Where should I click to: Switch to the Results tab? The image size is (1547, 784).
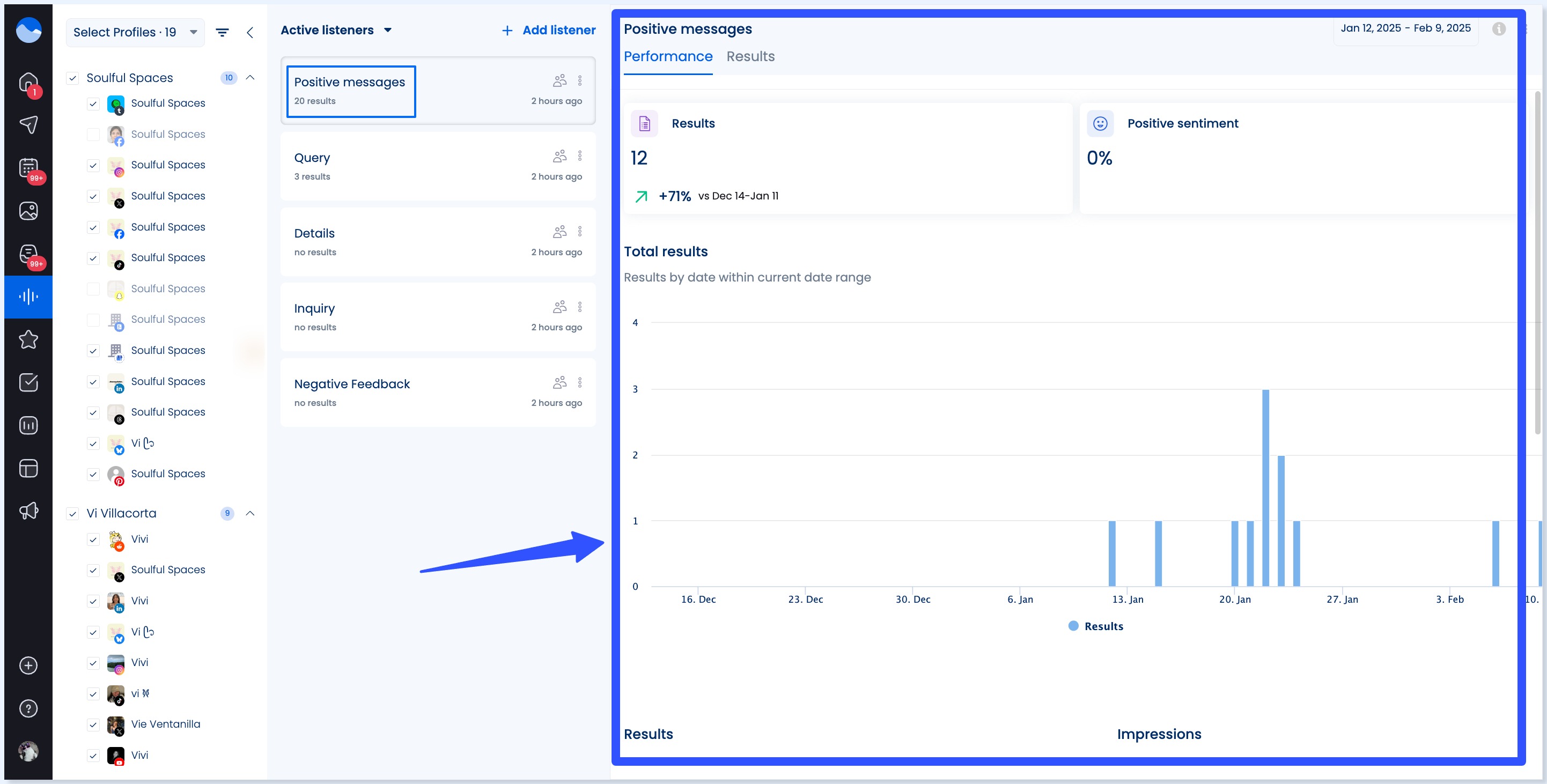click(750, 56)
